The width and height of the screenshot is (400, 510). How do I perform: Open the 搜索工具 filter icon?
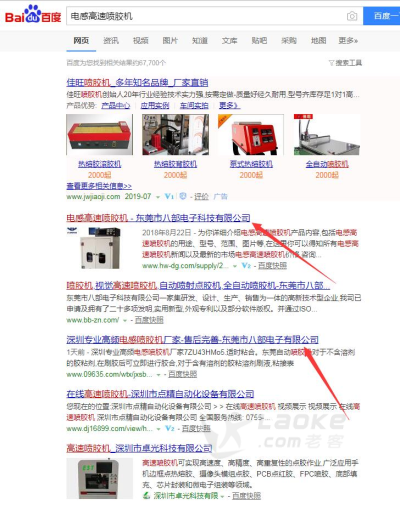coord(331,63)
